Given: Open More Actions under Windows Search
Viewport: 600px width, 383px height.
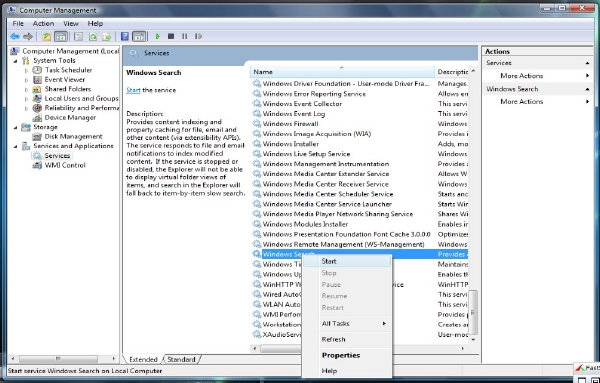Looking at the screenshot, I should [522, 102].
